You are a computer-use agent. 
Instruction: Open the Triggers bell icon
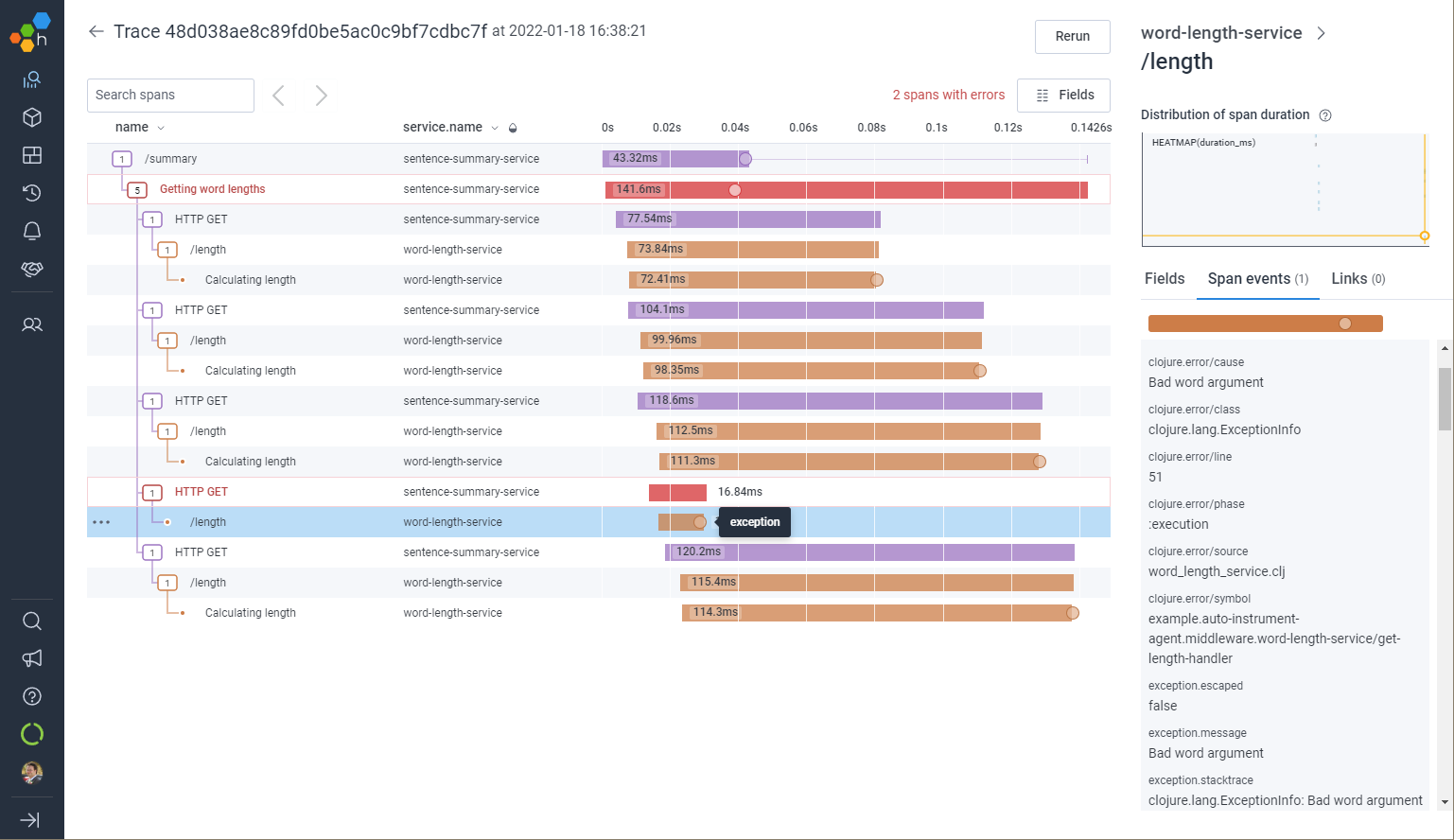(32, 231)
